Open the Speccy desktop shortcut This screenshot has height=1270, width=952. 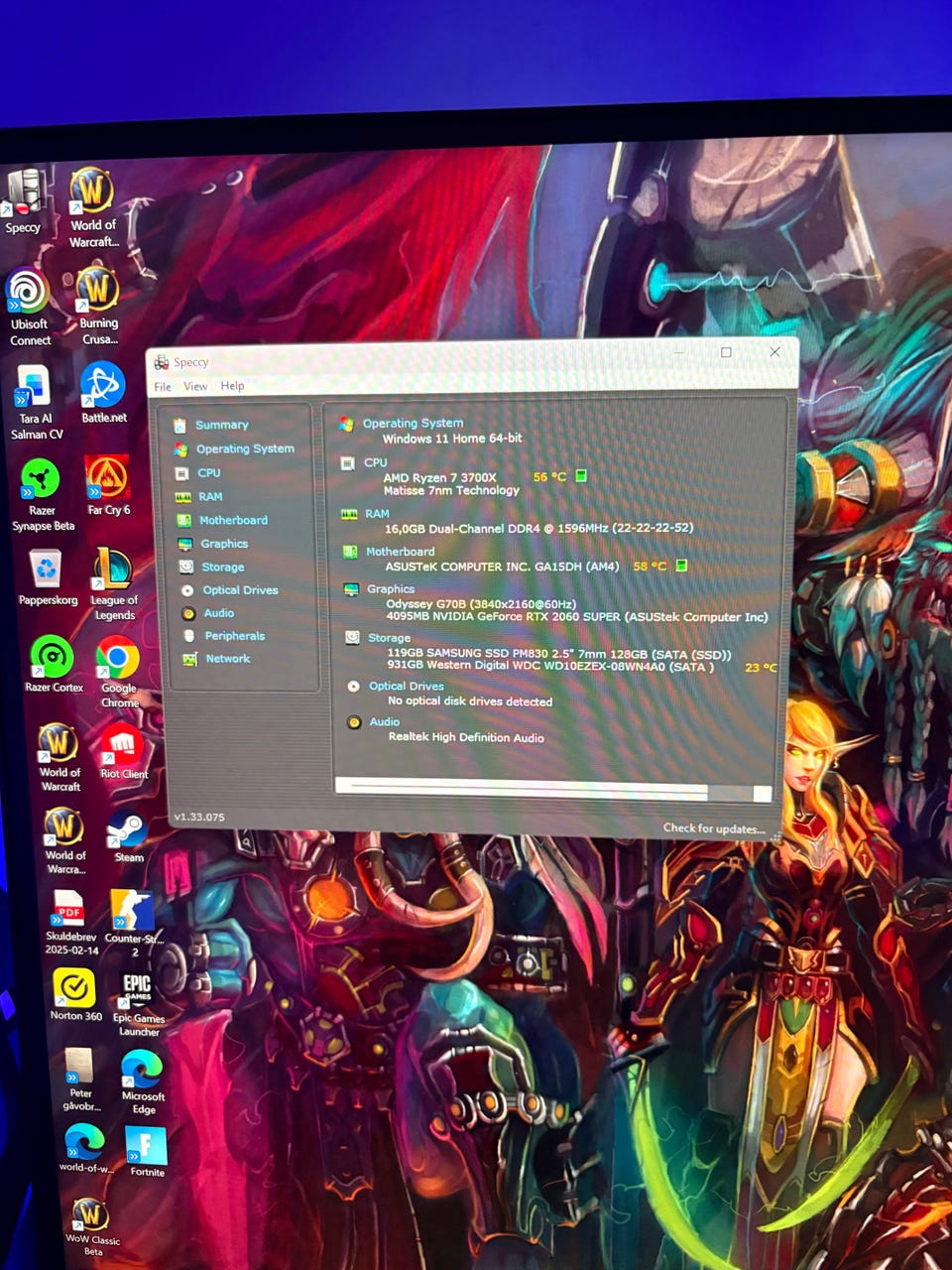24,201
